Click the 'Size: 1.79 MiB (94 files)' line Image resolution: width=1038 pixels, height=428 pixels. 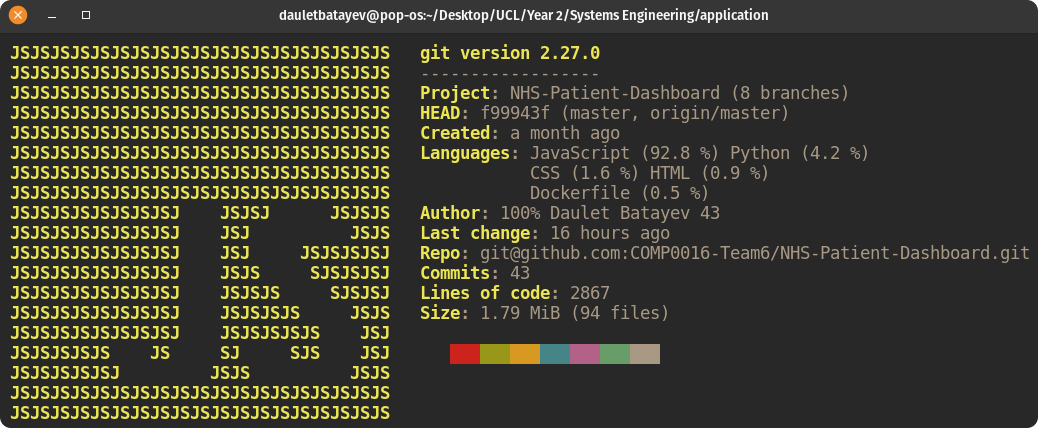click(x=545, y=312)
